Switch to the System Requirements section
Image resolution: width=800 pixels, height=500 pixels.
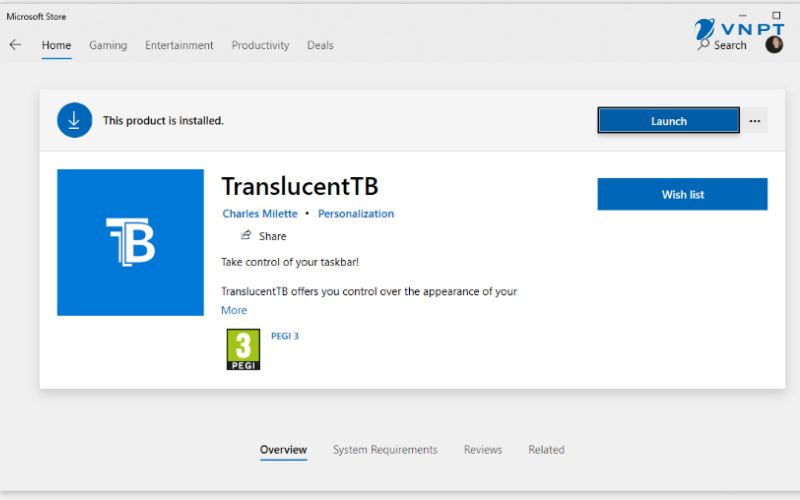coord(385,450)
